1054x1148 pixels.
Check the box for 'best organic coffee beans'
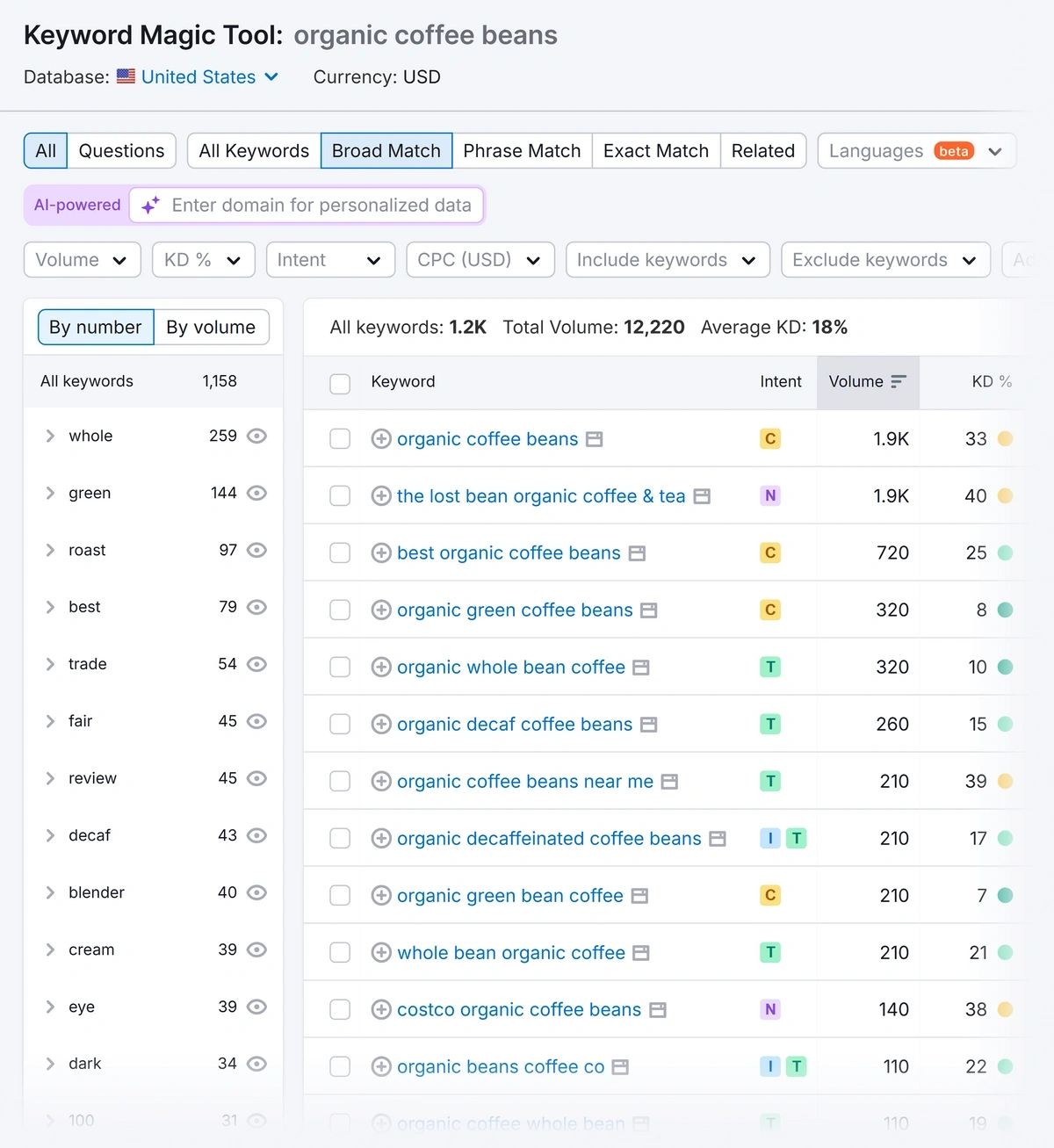pyautogui.click(x=340, y=553)
